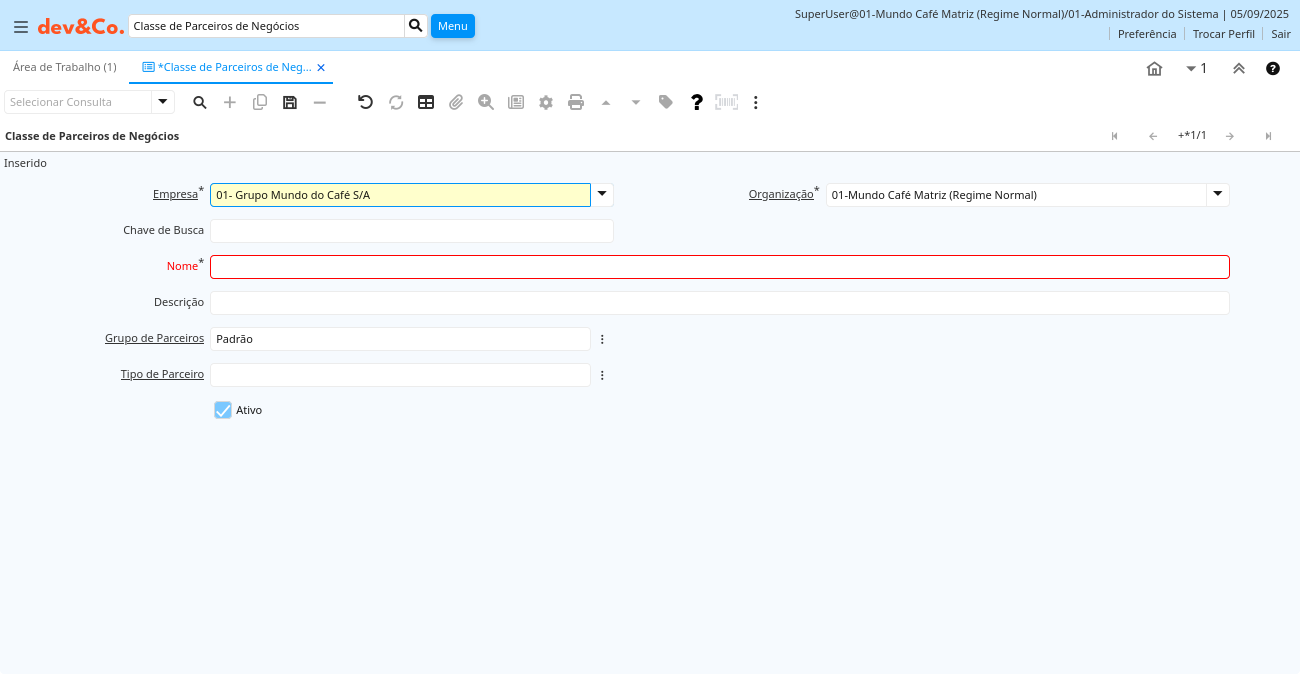This screenshot has width=1300, height=674.
Task: Click the Undo changes icon
Action: 366,102
